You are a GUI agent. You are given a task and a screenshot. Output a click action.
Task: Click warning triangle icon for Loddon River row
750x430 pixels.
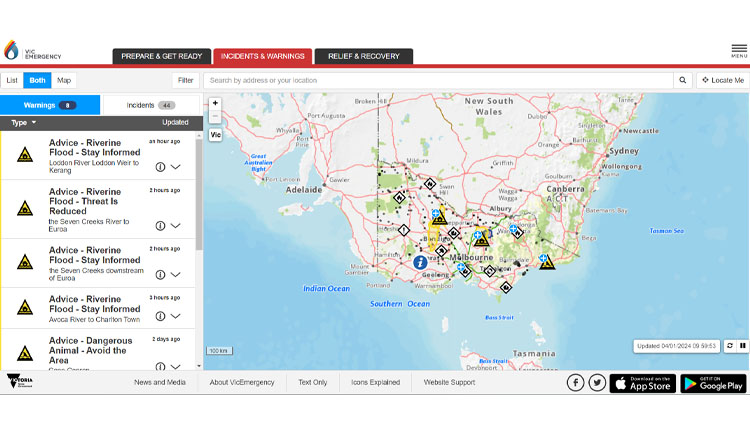[x=25, y=155]
